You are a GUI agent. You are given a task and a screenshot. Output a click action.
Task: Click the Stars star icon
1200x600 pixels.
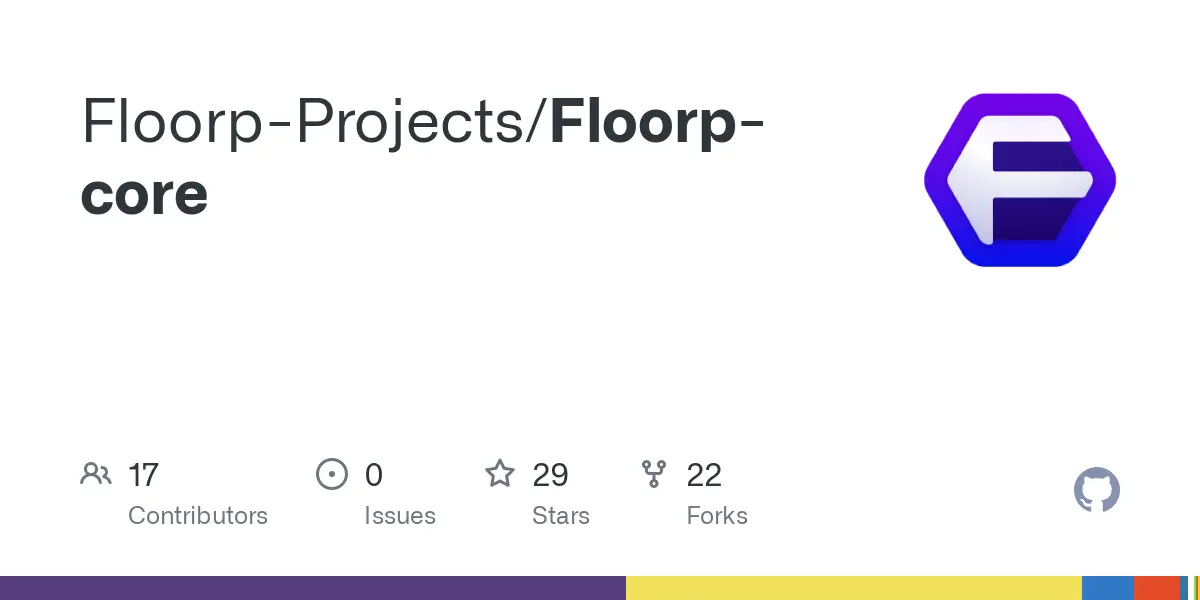pyautogui.click(x=500, y=474)
